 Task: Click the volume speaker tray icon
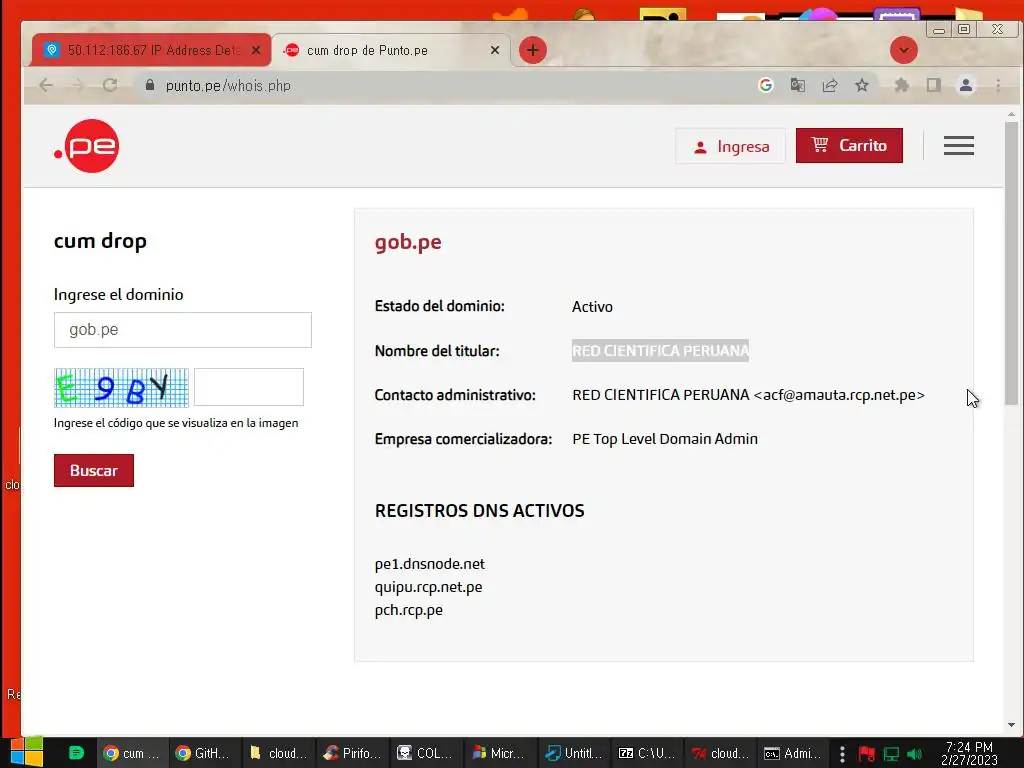coord(914,754)
